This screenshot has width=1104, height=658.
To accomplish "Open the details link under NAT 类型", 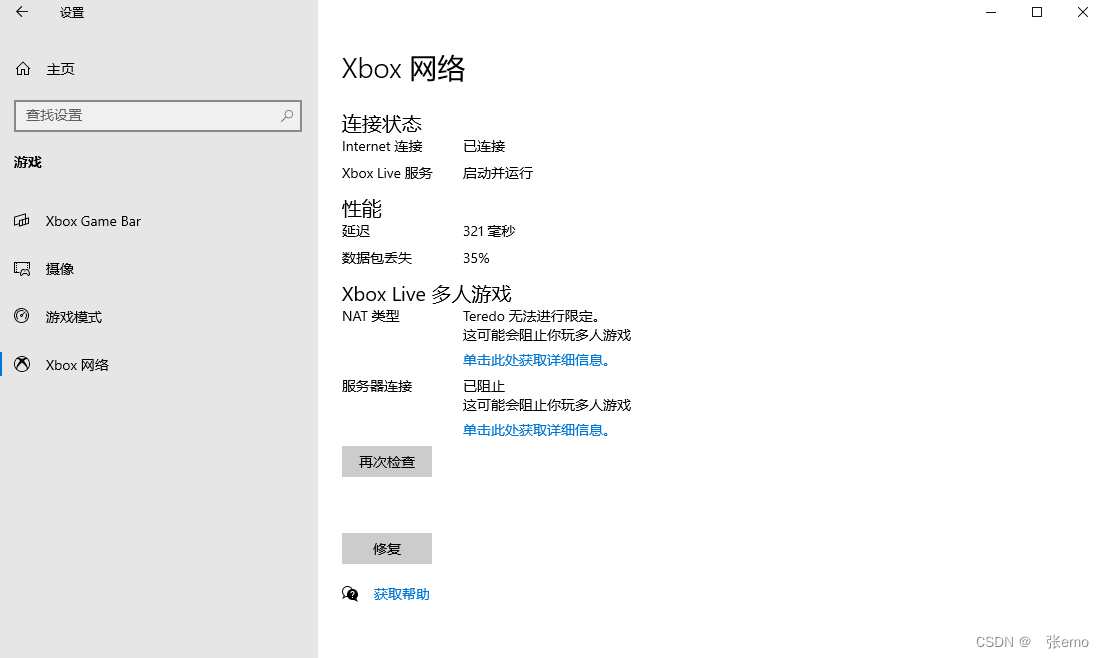I will point(536,360).
